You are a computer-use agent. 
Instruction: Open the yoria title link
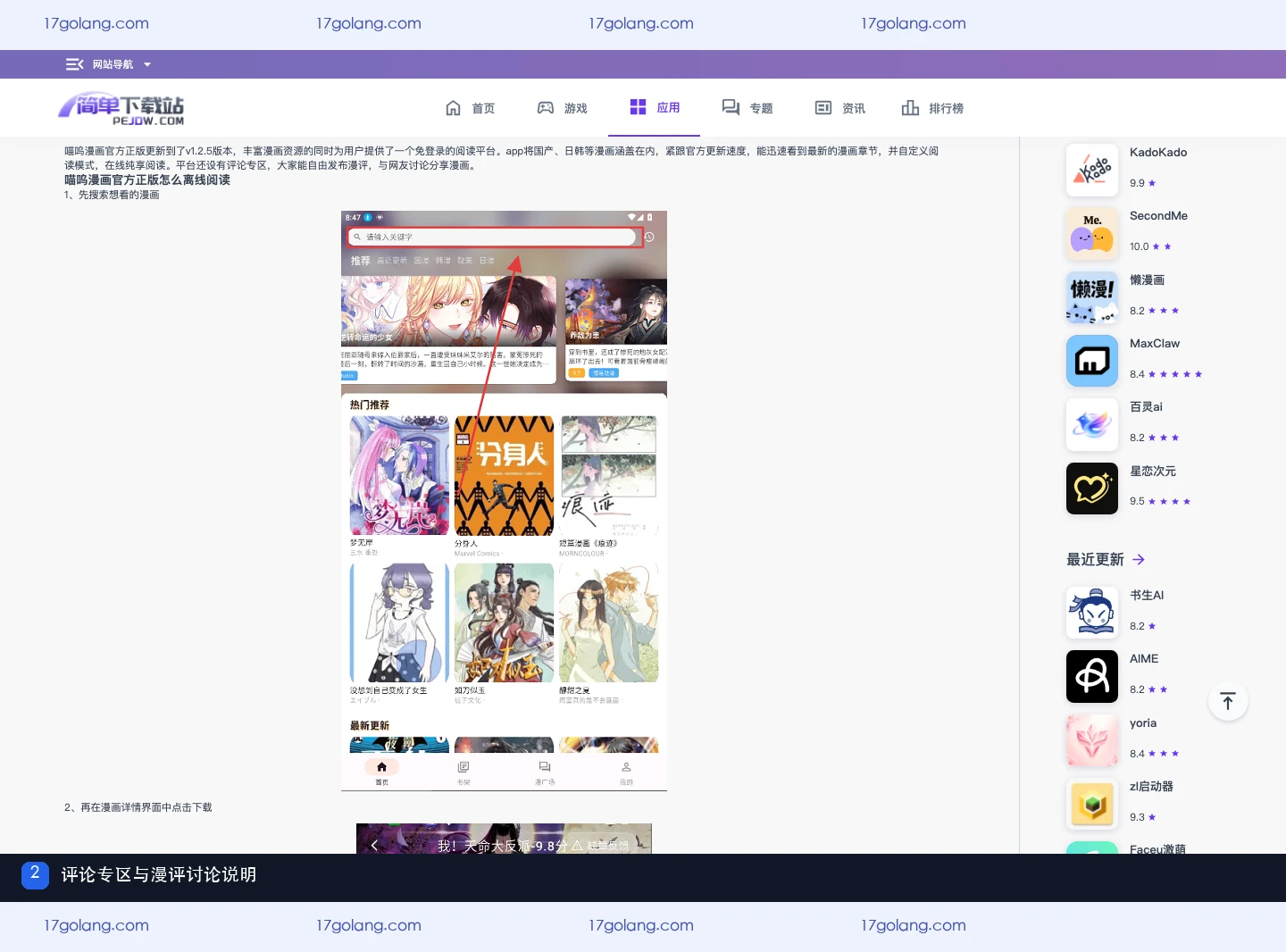1143,723
